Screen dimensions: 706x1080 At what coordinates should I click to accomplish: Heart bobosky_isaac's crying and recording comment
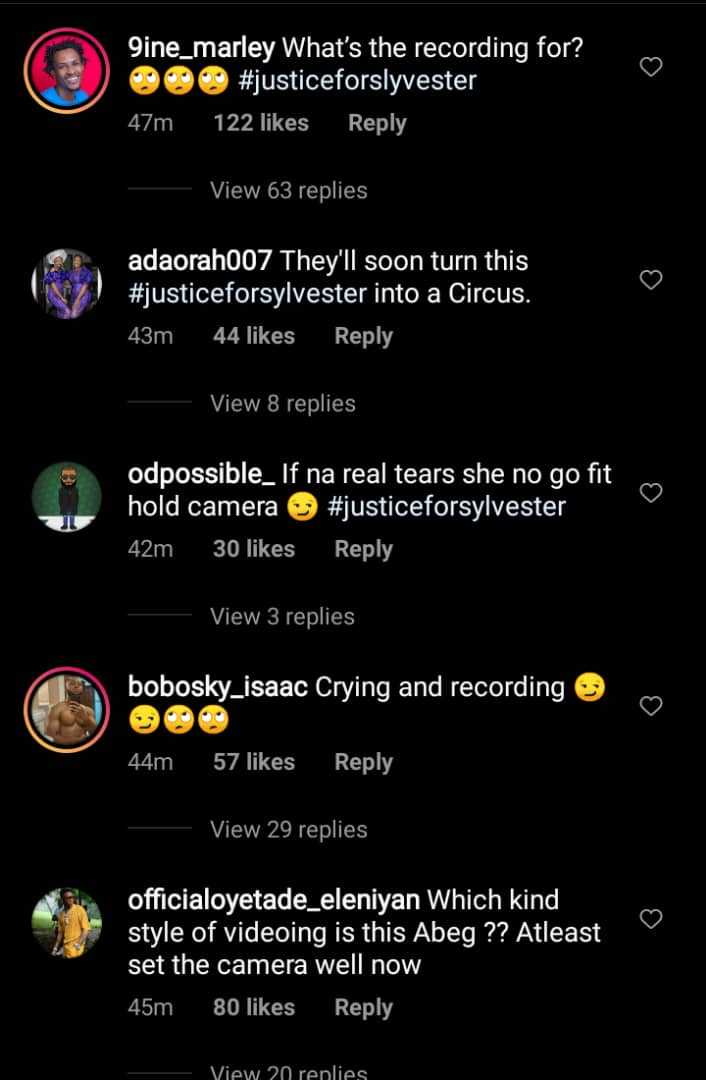click(x=651, y=706)
